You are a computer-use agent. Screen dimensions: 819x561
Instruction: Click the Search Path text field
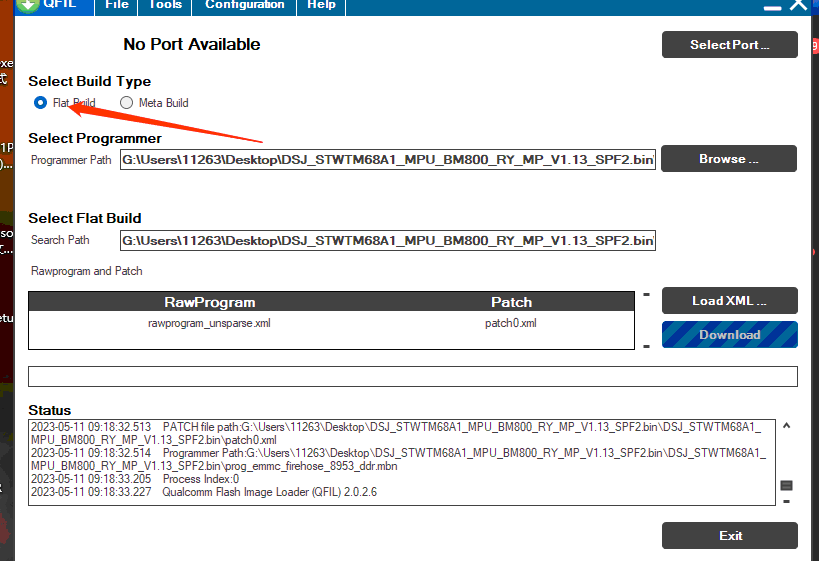(388, 240)
